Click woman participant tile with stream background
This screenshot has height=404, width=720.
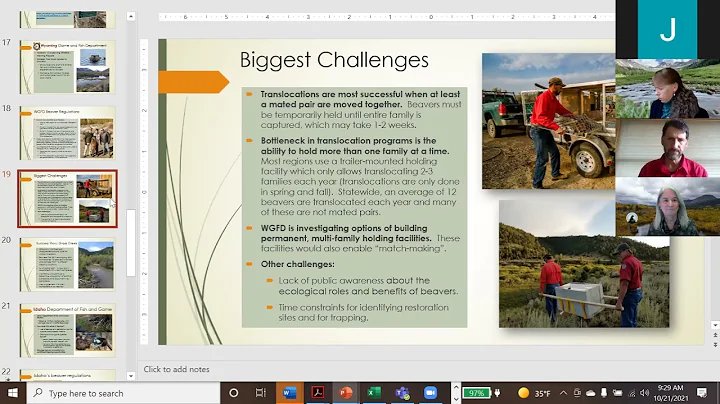click(x=668, y=89)
